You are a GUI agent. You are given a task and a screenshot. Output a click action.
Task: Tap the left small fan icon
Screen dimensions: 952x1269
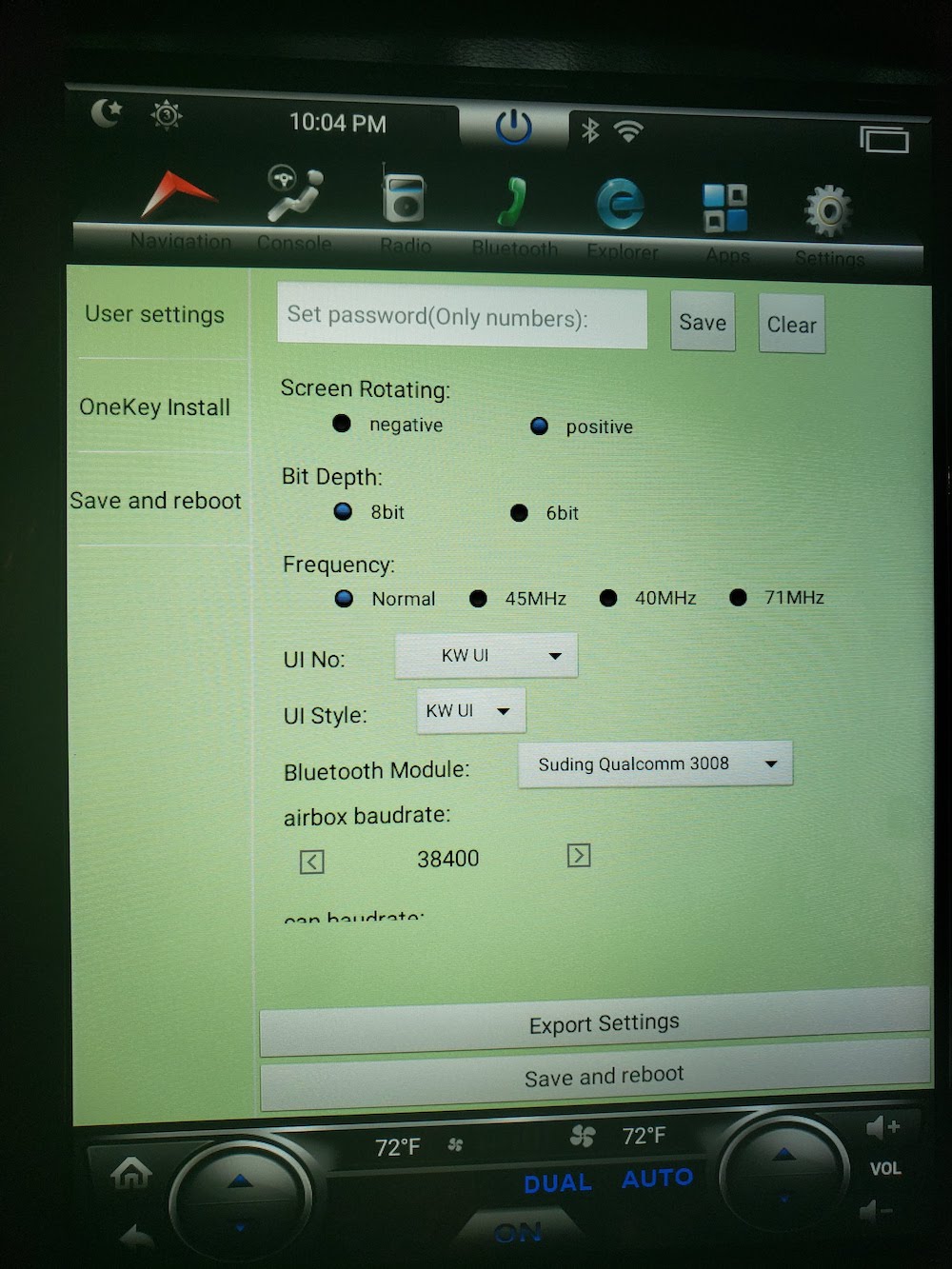[455, 1144]
